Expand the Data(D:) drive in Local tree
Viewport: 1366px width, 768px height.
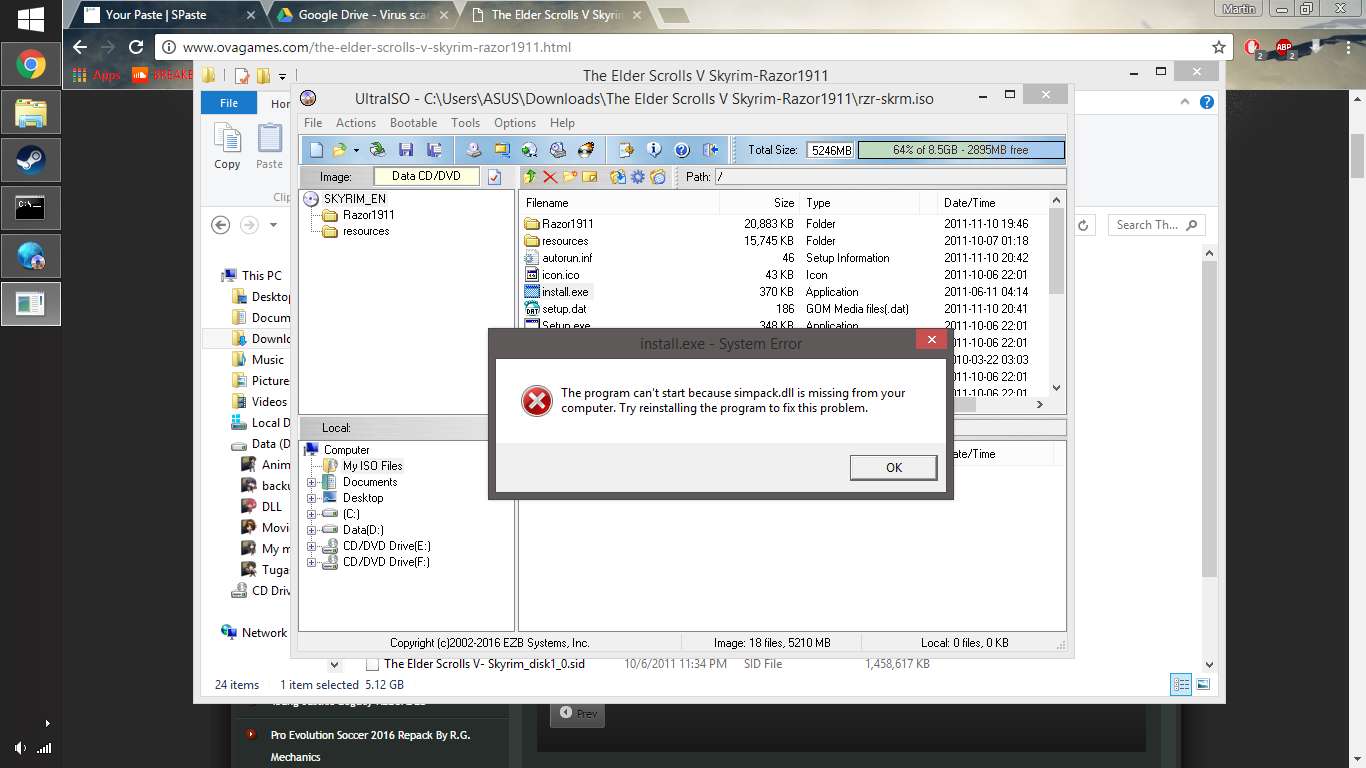(x=311, y=530)
